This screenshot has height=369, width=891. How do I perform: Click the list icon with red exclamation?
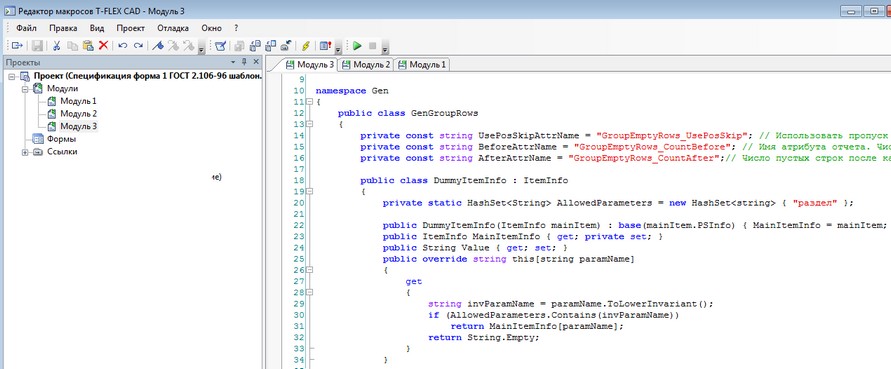pos(325,45)
